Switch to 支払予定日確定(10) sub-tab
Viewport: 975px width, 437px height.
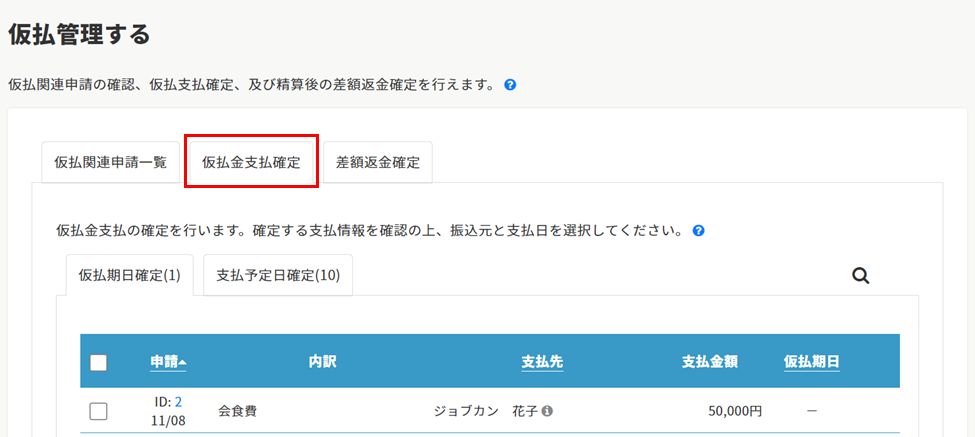pos(278,275)
